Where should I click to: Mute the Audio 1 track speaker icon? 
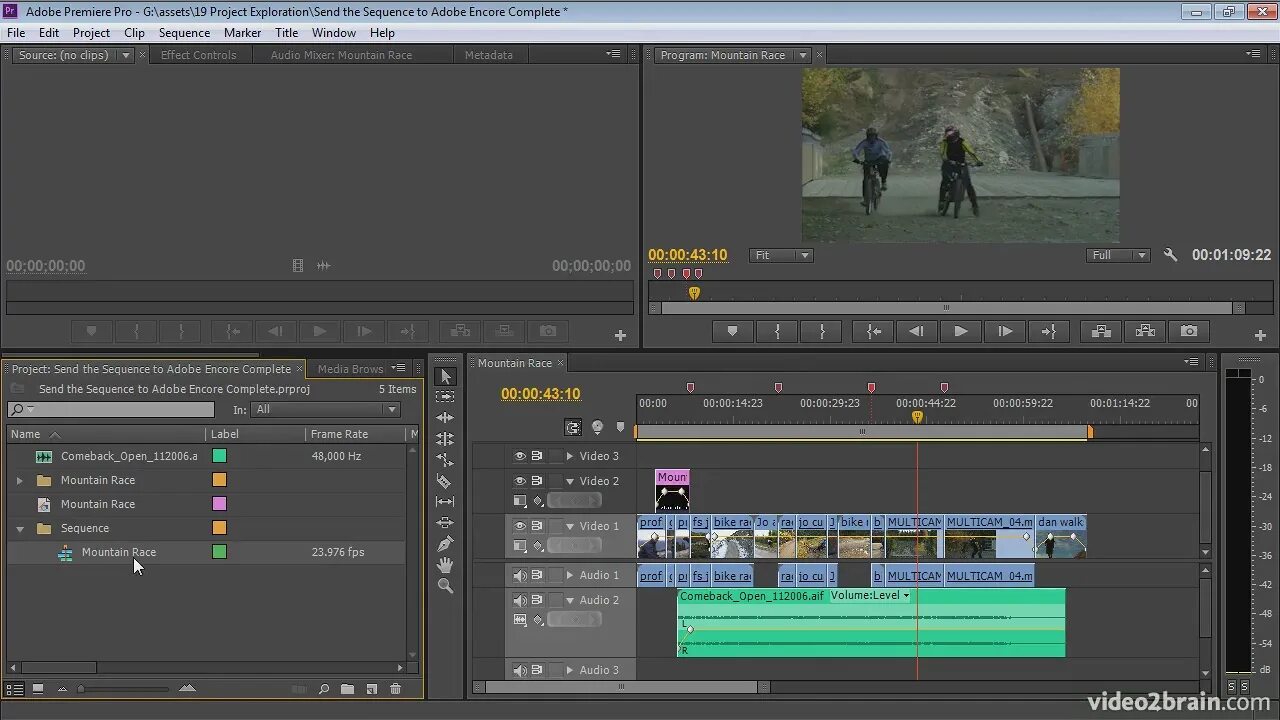click(x=520, y=575)
